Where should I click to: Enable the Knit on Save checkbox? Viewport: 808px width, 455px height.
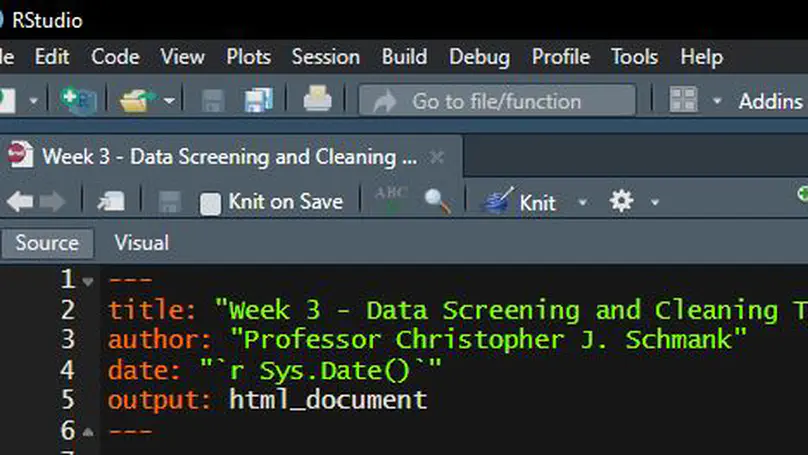point(210,203)
